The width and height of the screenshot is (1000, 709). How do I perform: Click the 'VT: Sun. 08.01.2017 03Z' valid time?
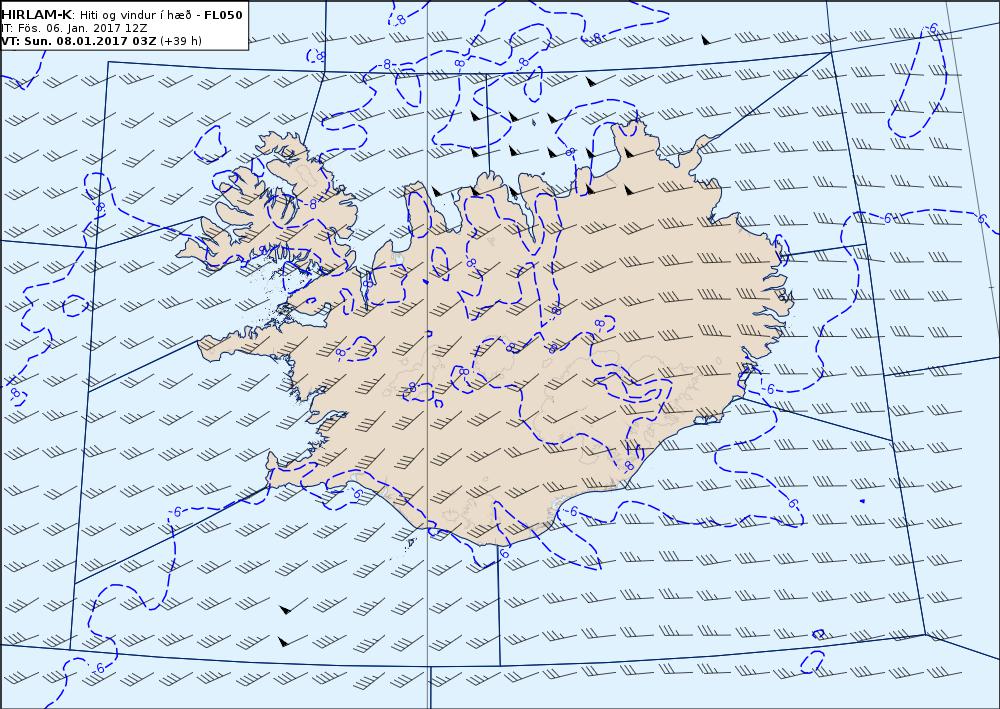(78, 41)
